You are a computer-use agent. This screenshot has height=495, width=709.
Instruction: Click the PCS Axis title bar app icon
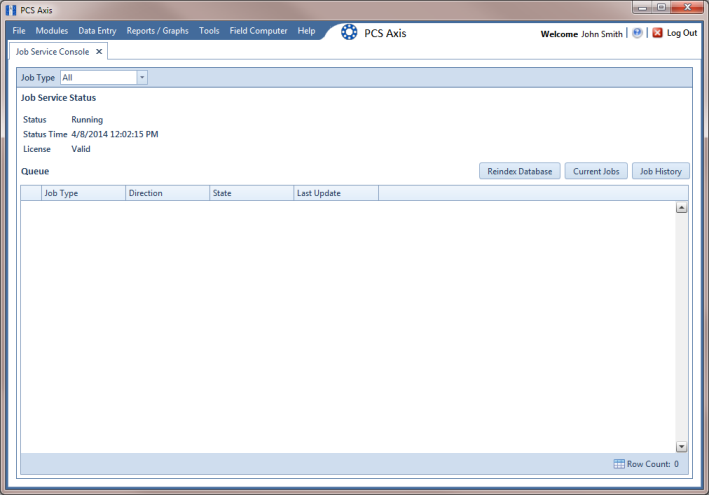pos(11,10)
